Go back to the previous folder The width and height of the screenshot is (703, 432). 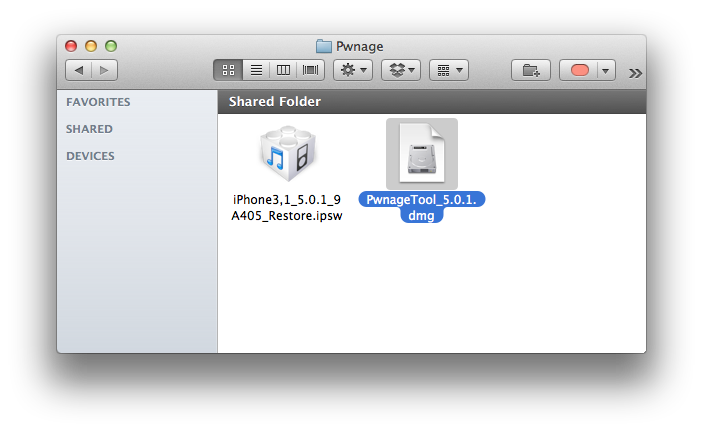click(78, 70)
